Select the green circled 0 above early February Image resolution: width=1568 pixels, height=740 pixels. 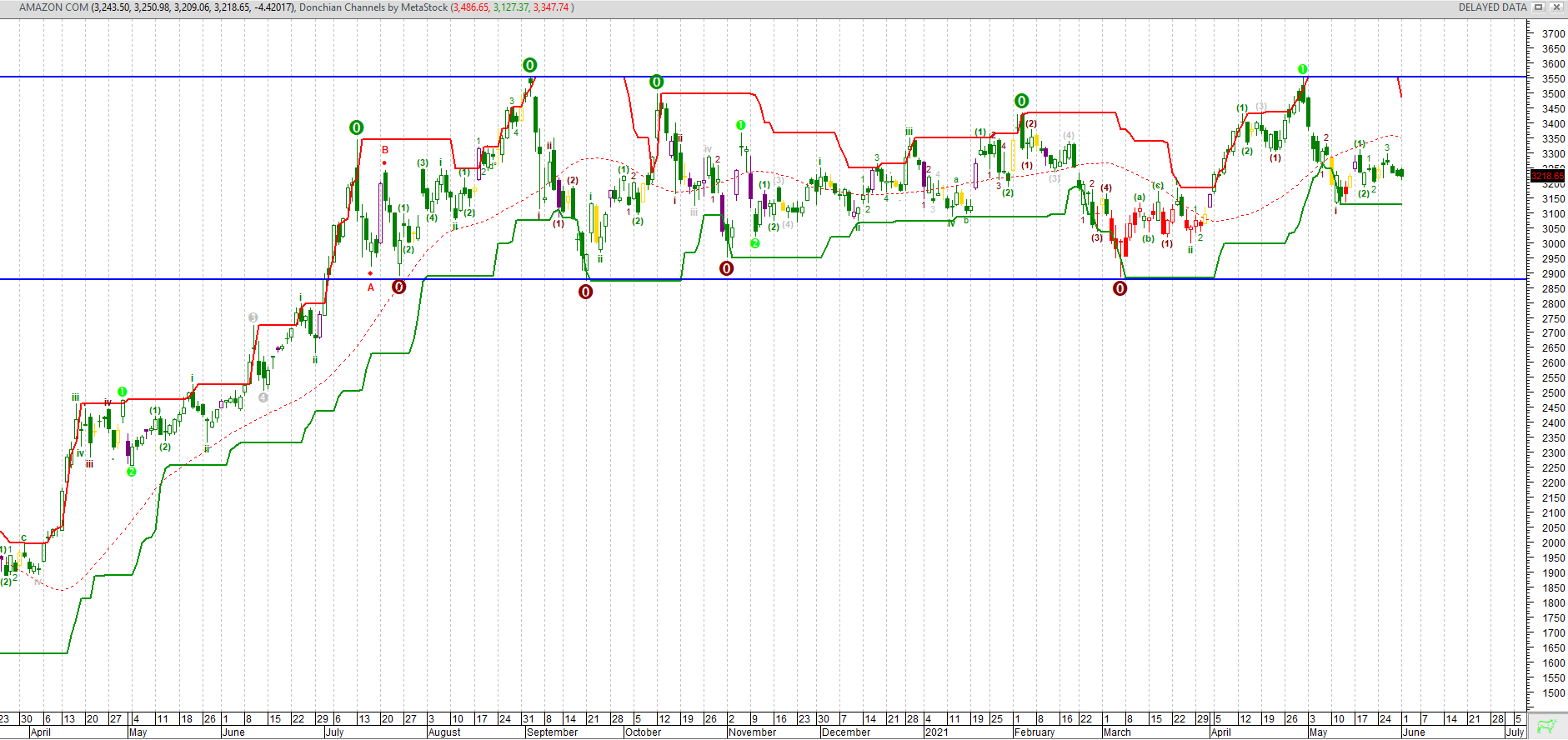pyautogui.click(x=1021, y=101)
